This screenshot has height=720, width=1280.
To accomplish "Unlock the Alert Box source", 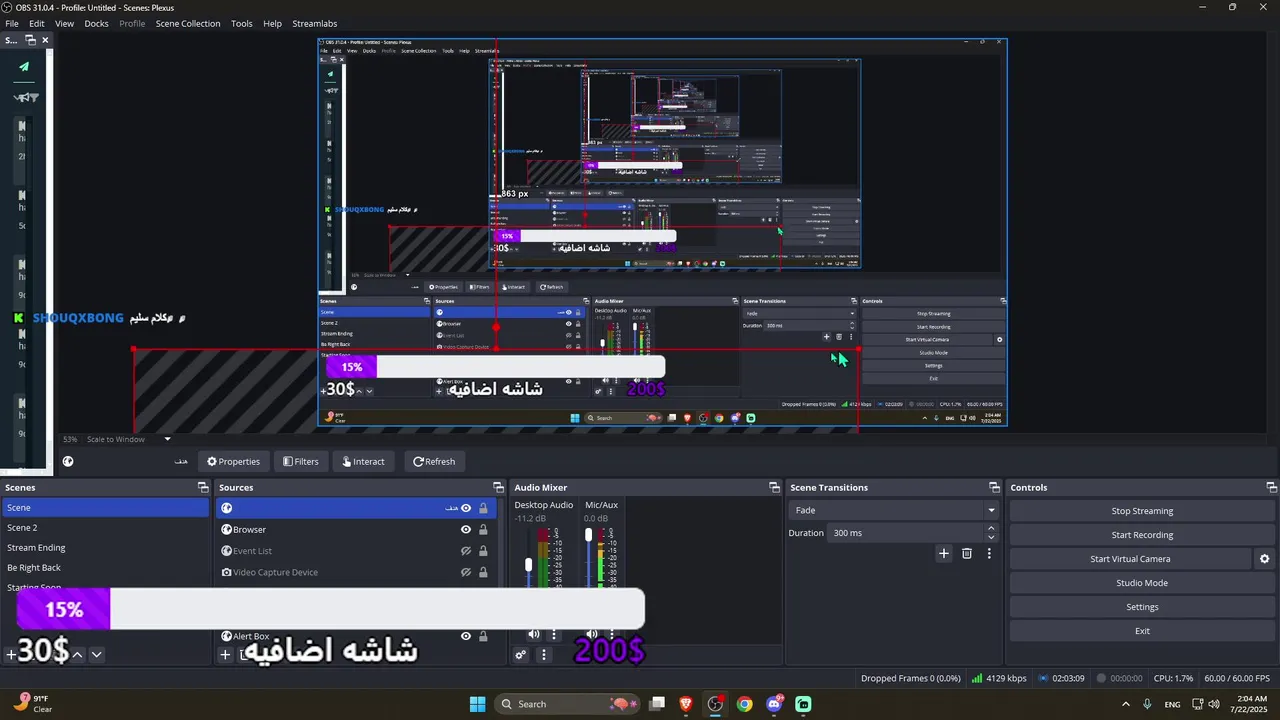I will pos(483,636).
